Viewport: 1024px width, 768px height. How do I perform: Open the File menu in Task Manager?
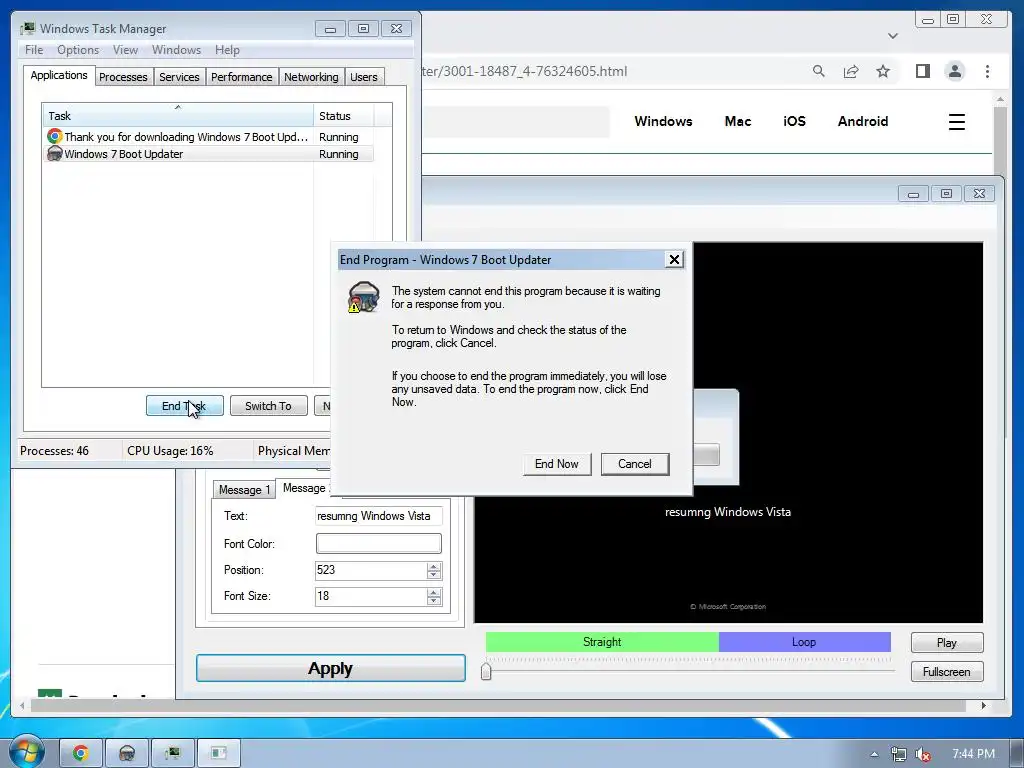coord(34,50)
